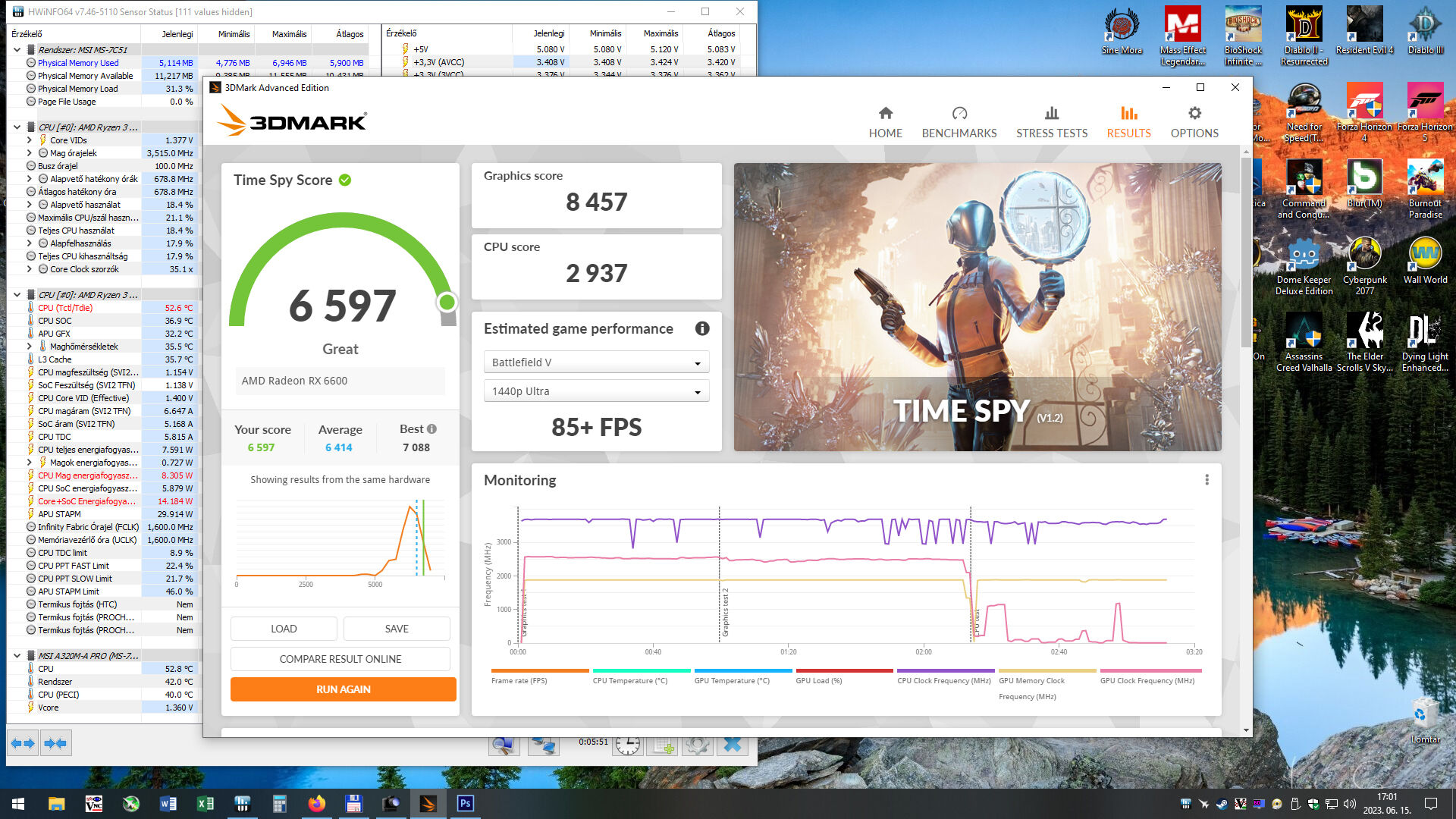Click the orange RUN AGAIN button
The image size is (1456, 819).
click(x=344, y=689)
